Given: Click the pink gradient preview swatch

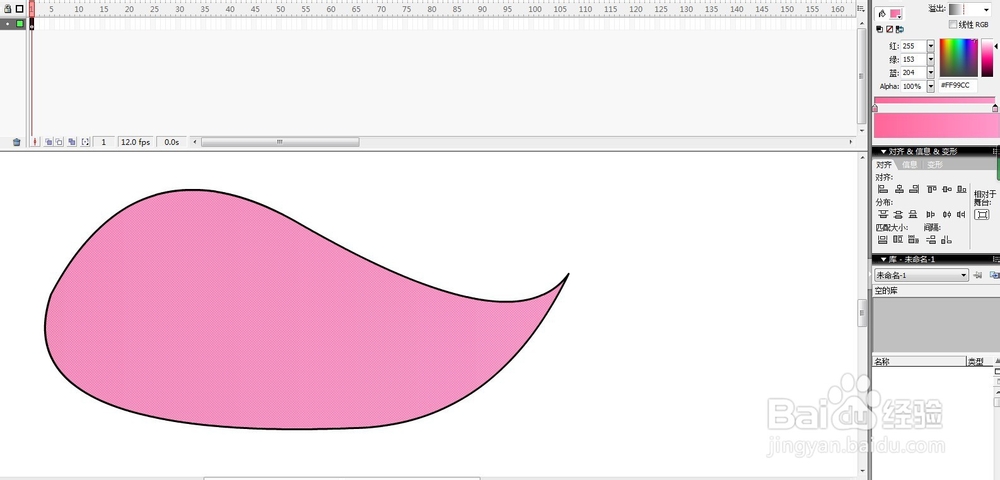Looking at the screenshot, I should [x=936, y=125].
